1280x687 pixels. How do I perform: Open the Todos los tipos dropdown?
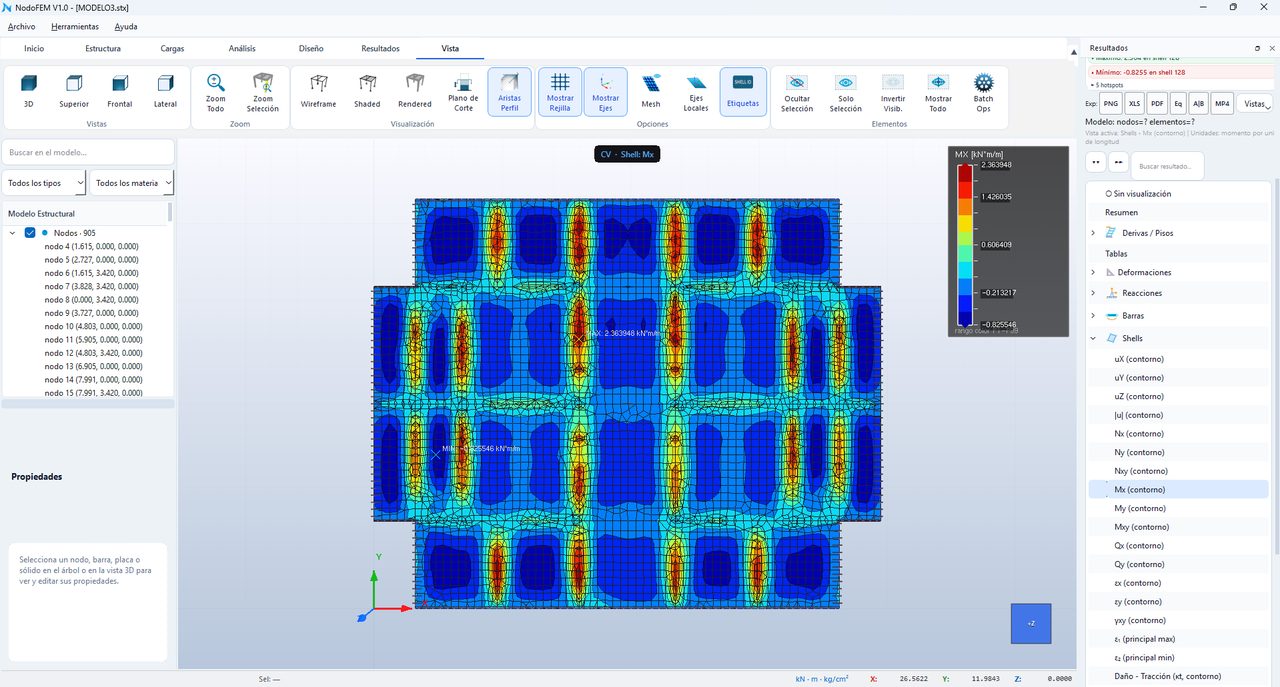tap(44, 183)
